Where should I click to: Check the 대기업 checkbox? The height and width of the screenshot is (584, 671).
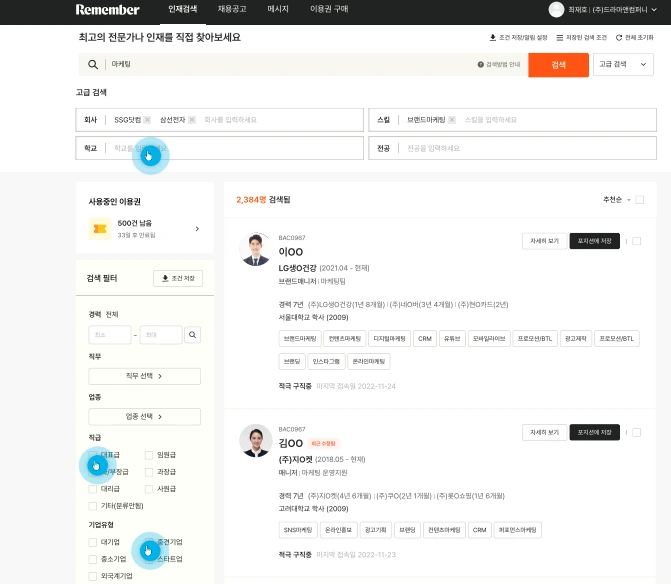[x=92, y=542]
